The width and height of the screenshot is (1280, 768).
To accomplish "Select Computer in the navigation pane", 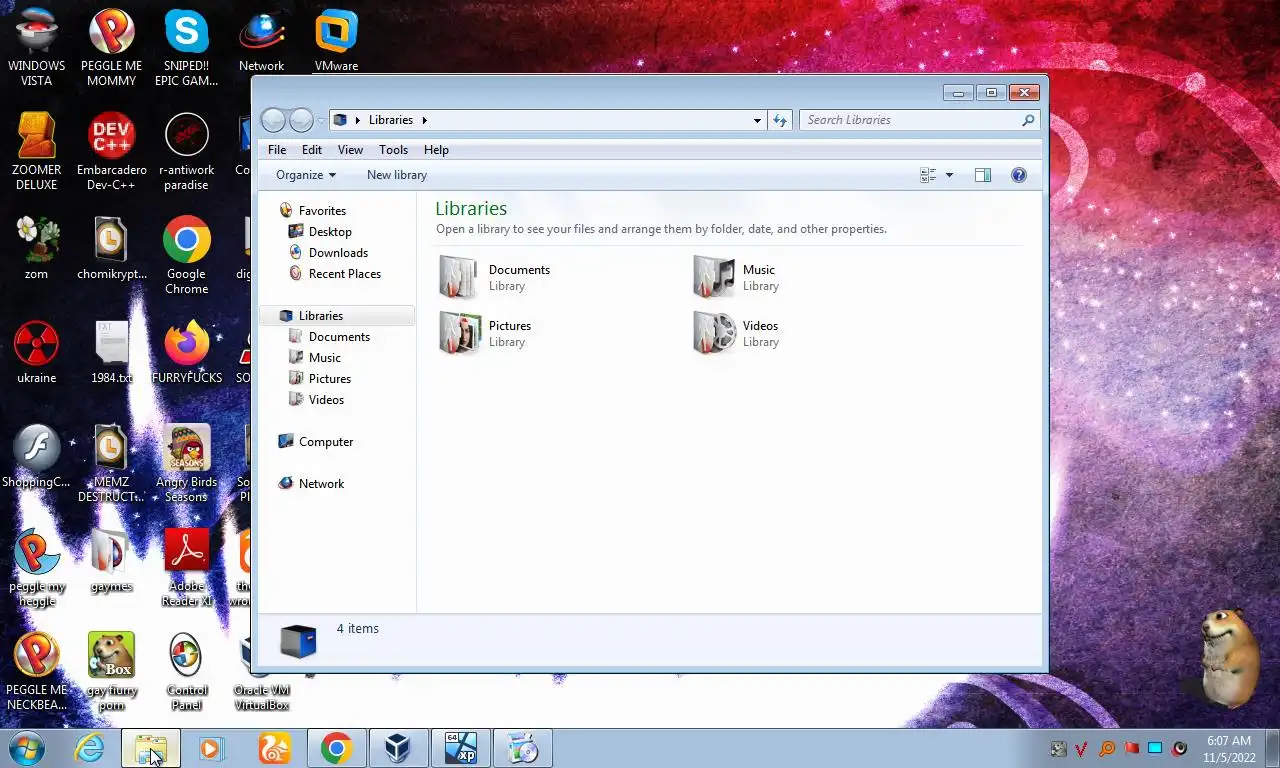I will click(325, 442).
